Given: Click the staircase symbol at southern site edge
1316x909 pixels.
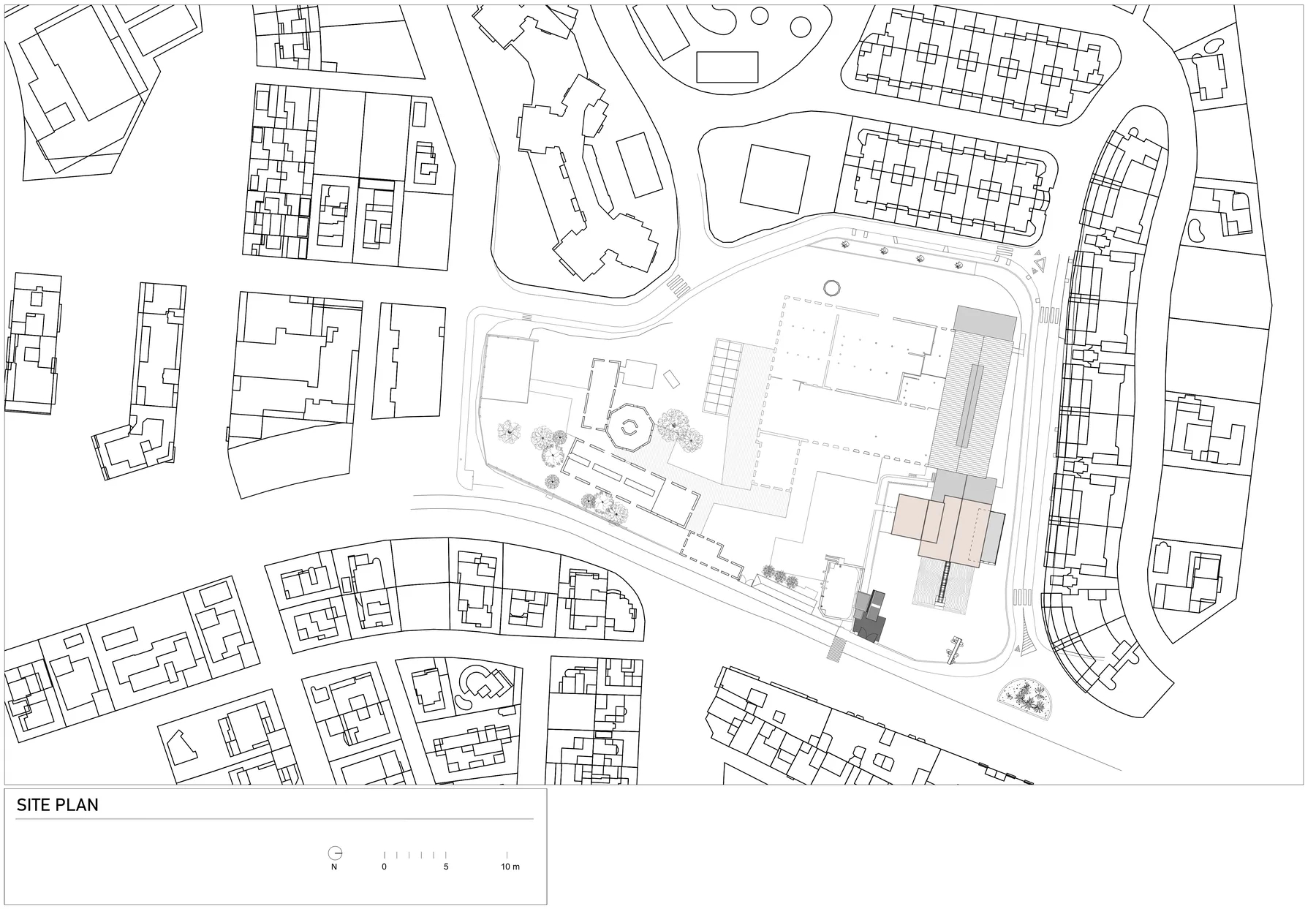Looking at the screenshot, I should click(x=837, y=646).
